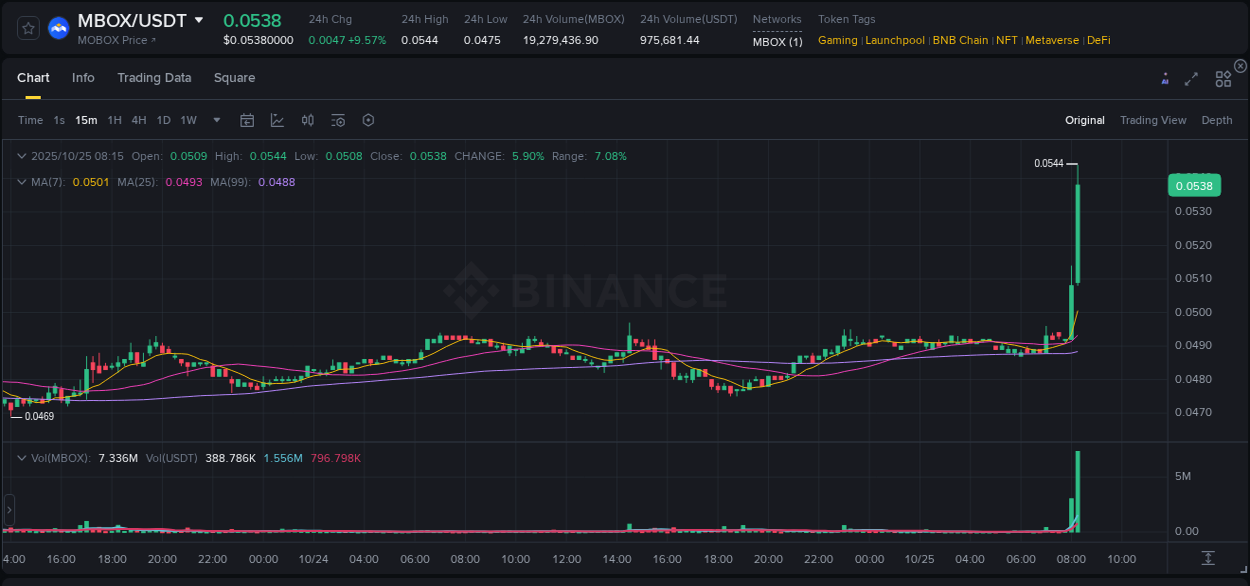Open the MOBOX Price dropdown

point(110,40)
